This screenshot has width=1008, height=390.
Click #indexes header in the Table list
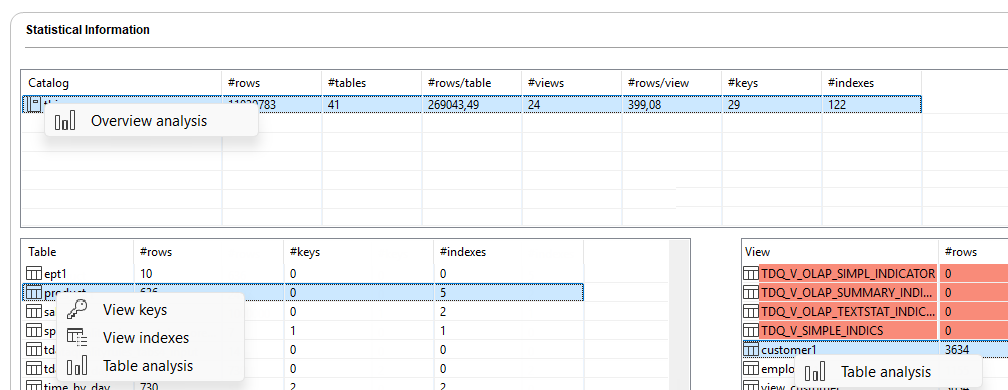pyautogui.click(x=508, y=252)
